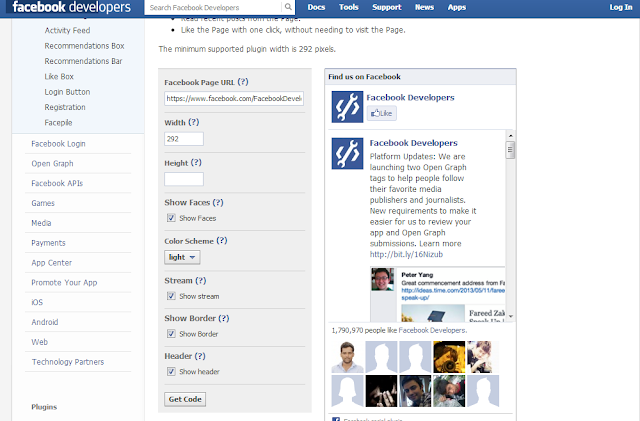Click Facebook Developers link in like count
The height and width of the screenshot is (421, 640).
[433, 330]
